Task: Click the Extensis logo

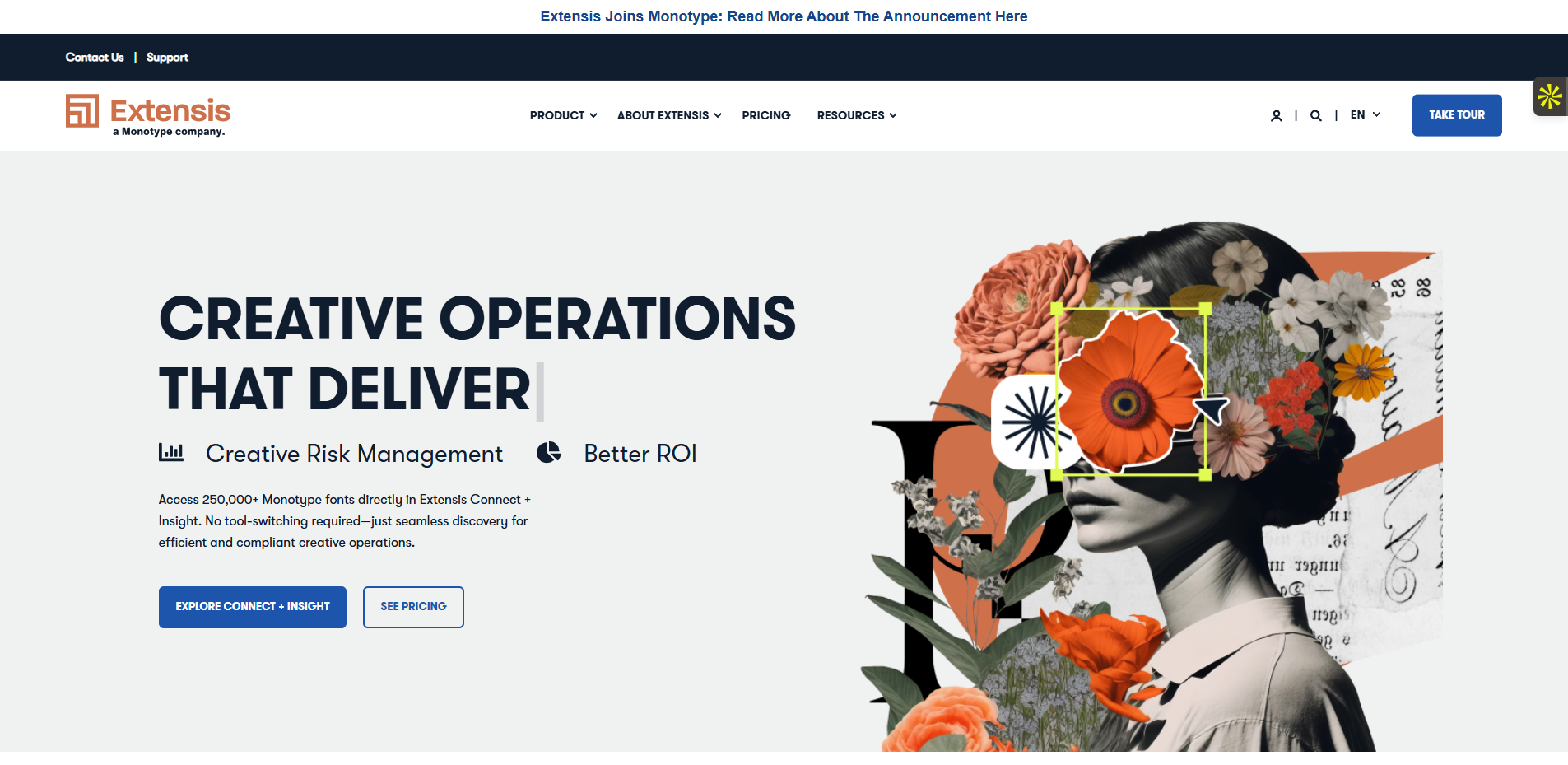Action: pyautogui.click(x=148, y=115)
